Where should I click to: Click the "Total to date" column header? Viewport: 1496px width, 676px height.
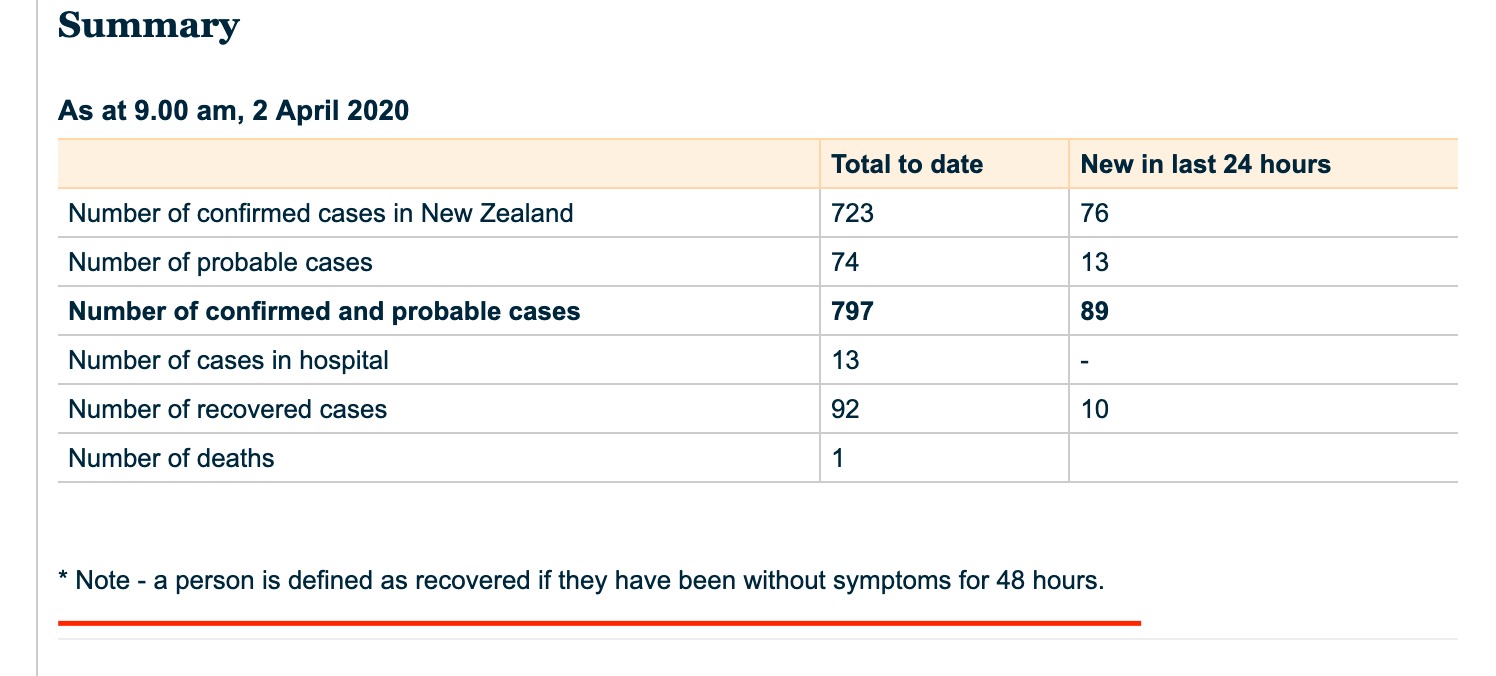906,164
